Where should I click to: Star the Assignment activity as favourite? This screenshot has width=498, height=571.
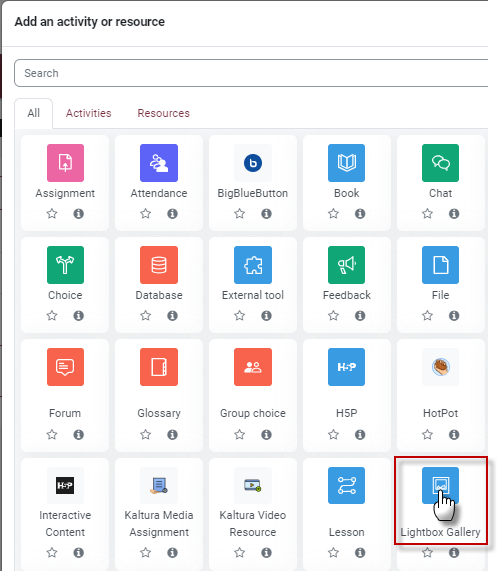(x=52, y=213)
